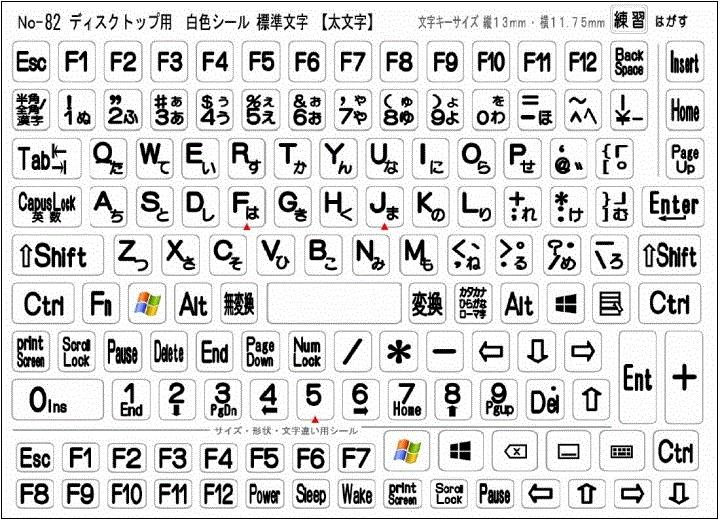The image size is (720, 521).
Task: Click the hollow up arrow key beside Del
Action: [591, 399]
